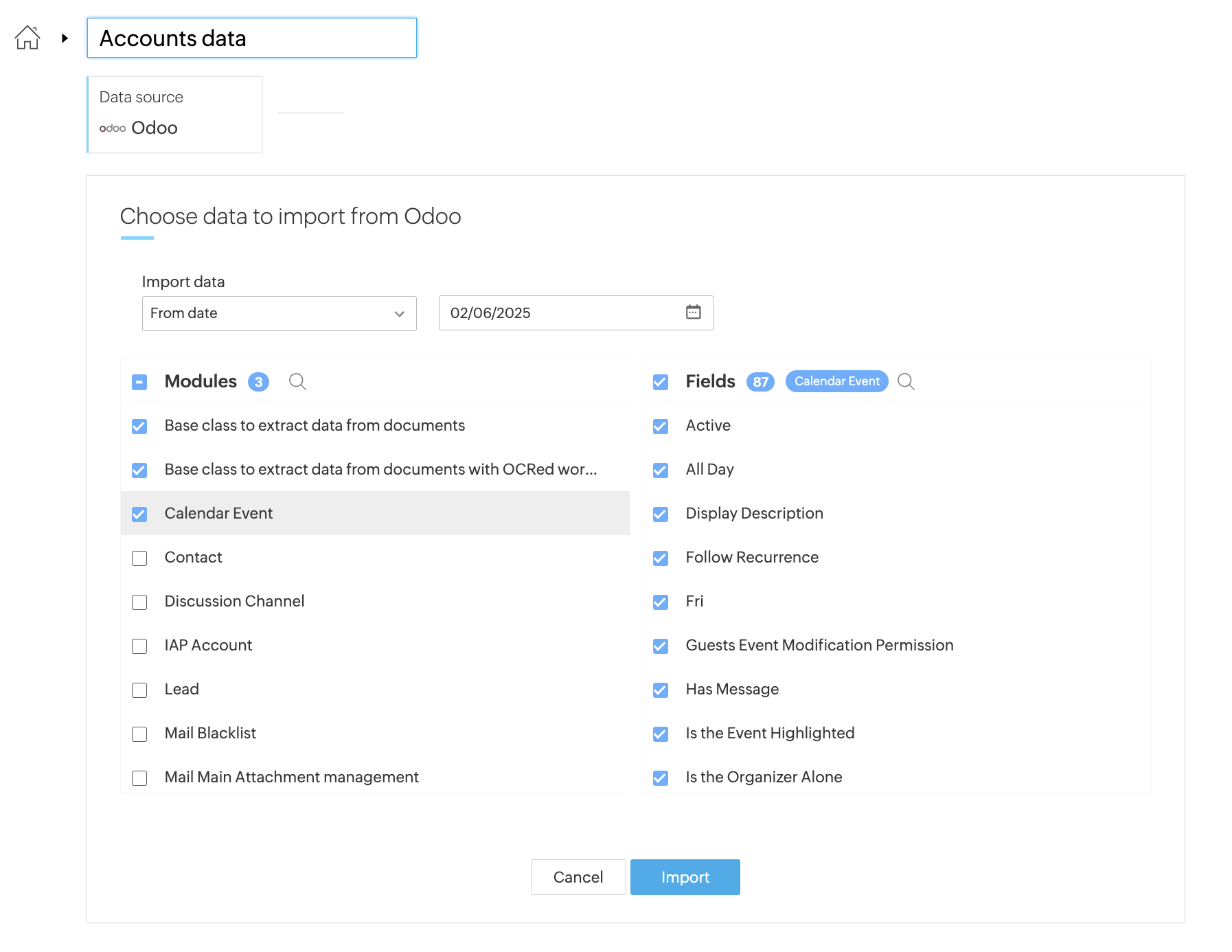Click the Odoo logo in data source
Viewport: 1232px width, 952px height.
tap(113, 128)
